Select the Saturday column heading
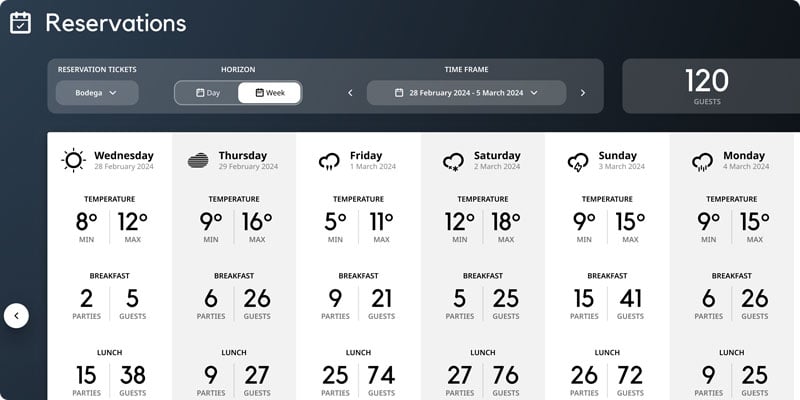The image size is (800, 400). [x=497, y=156]
